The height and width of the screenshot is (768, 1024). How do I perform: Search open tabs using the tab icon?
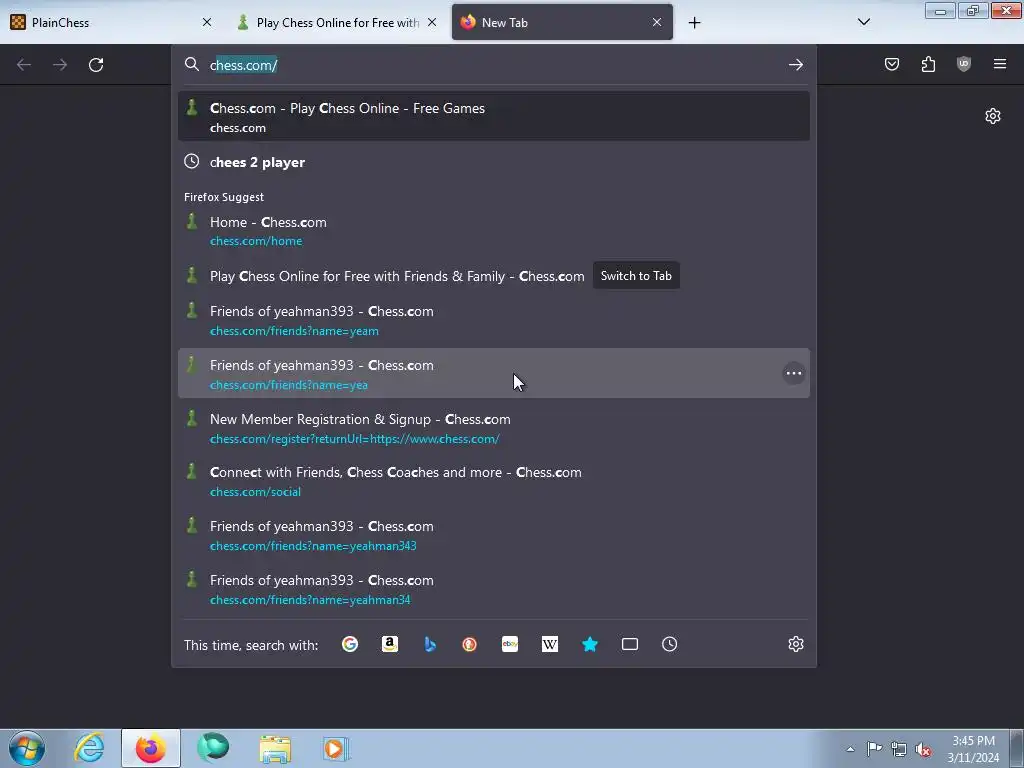[x=630, y=645]
